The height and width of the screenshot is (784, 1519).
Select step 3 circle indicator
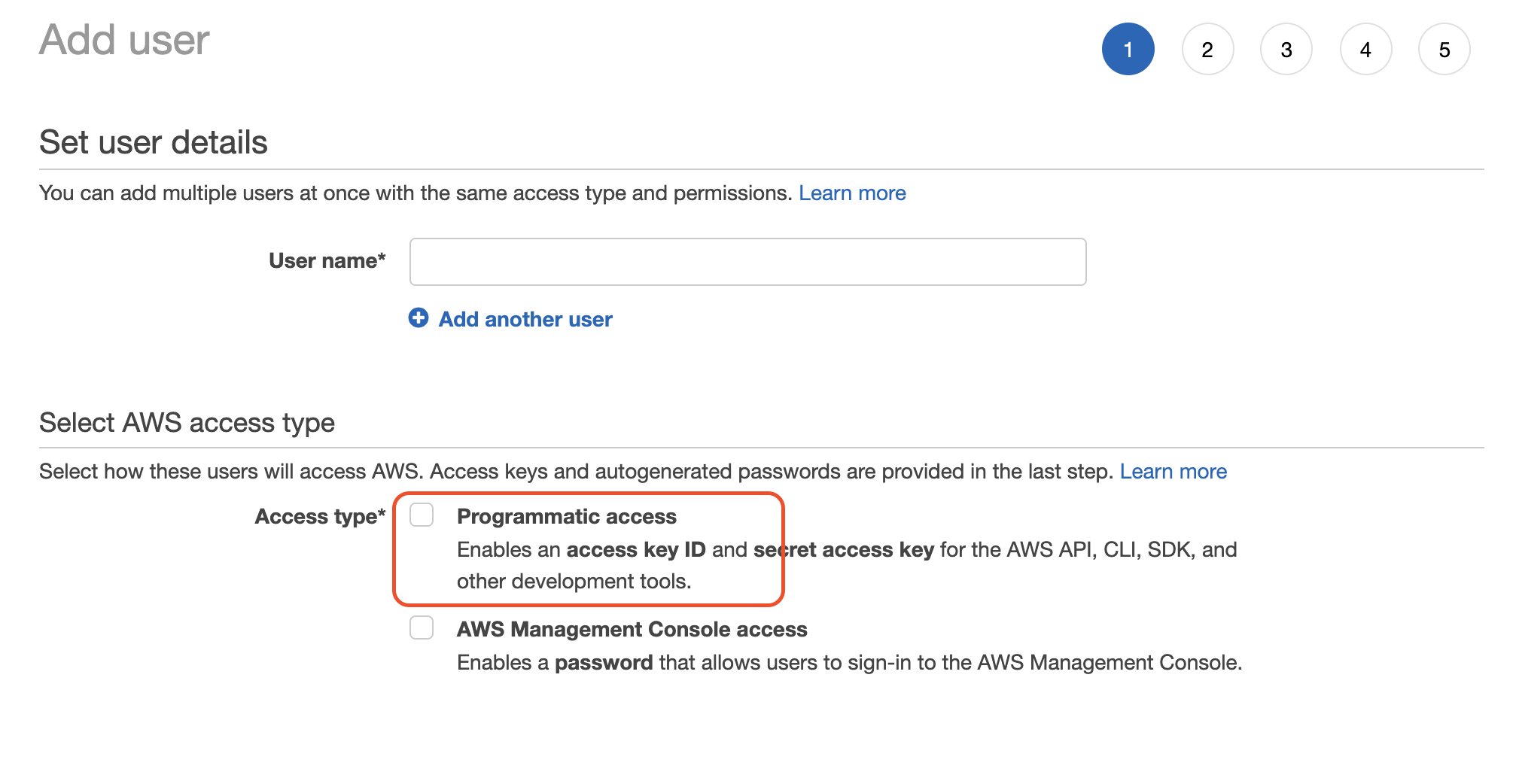pyautogui.click(x=1286, y=50)
